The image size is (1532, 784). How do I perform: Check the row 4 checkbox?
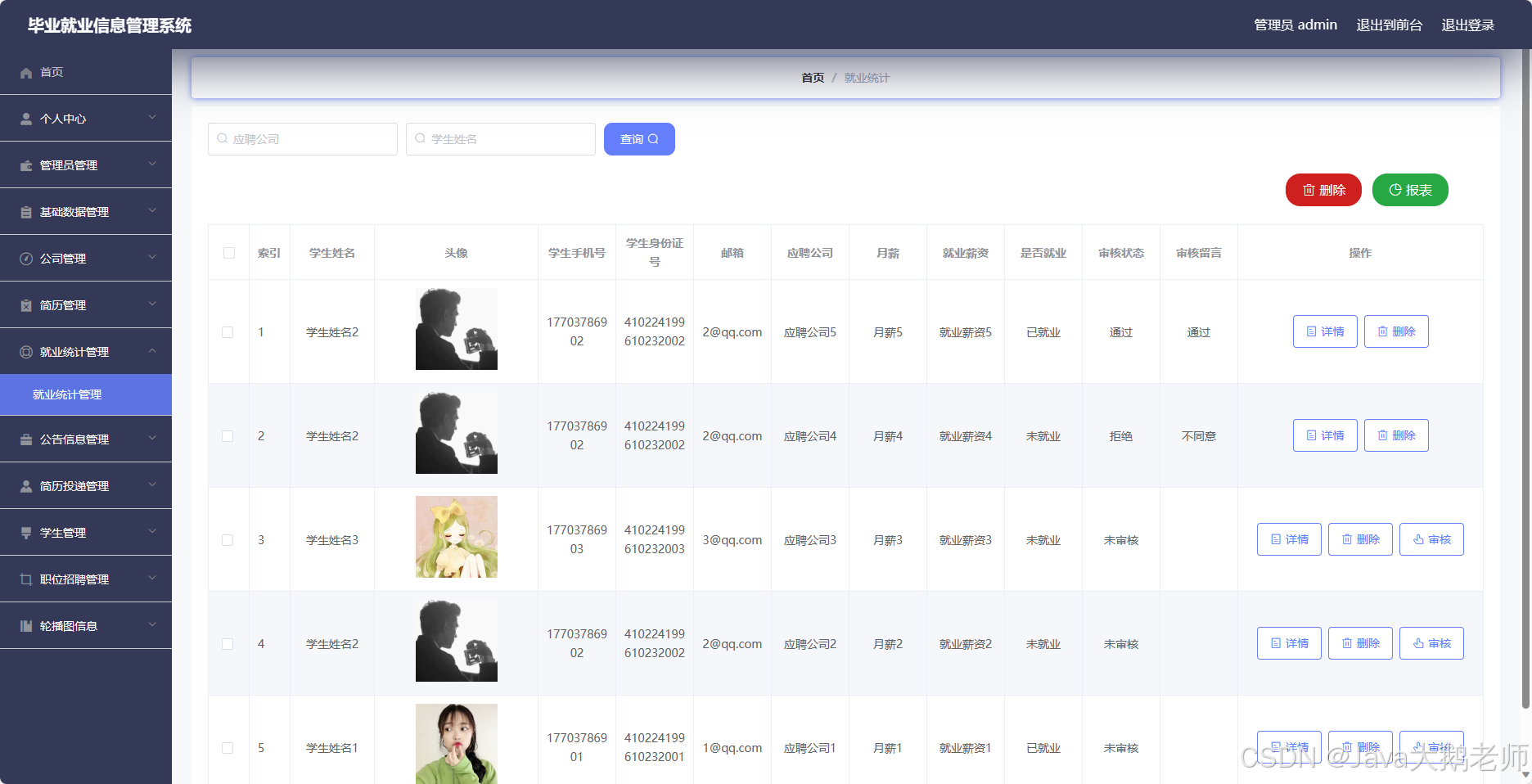228,644
